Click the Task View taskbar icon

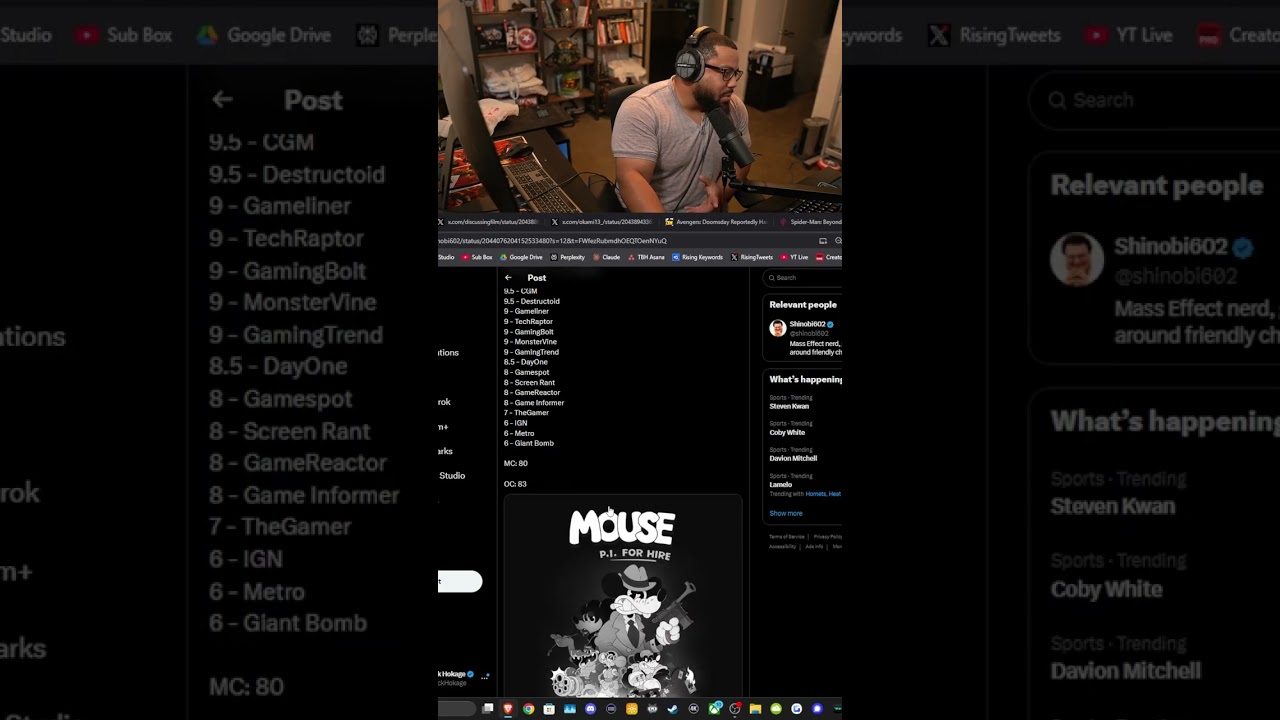pyautogui.click(x=488, y=709)
